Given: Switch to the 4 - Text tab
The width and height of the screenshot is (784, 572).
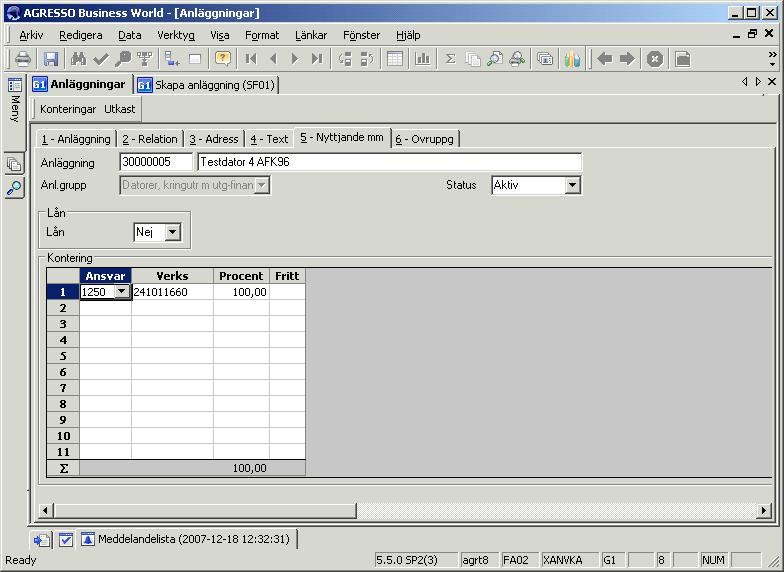Looking at the screenshot, I should [269, 139].
